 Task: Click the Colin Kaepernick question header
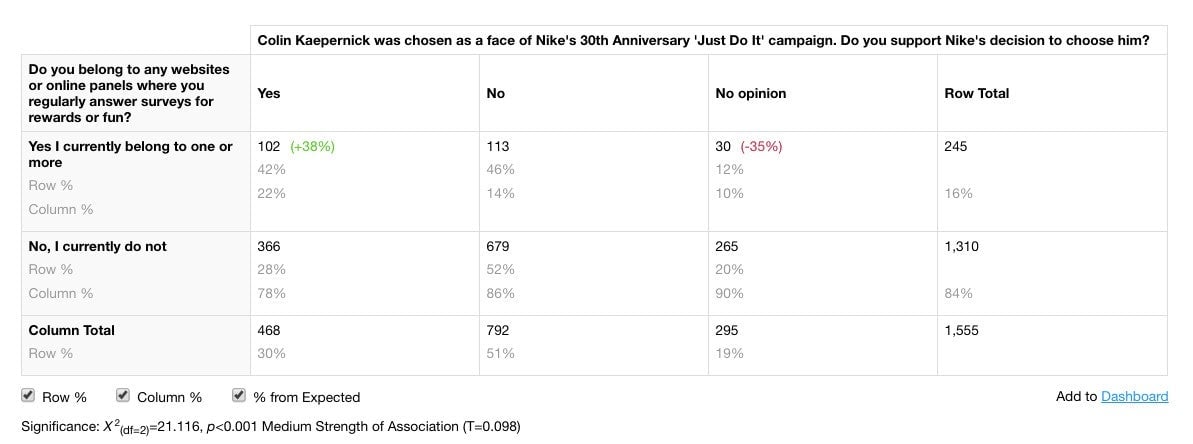(x=703, y=40)
